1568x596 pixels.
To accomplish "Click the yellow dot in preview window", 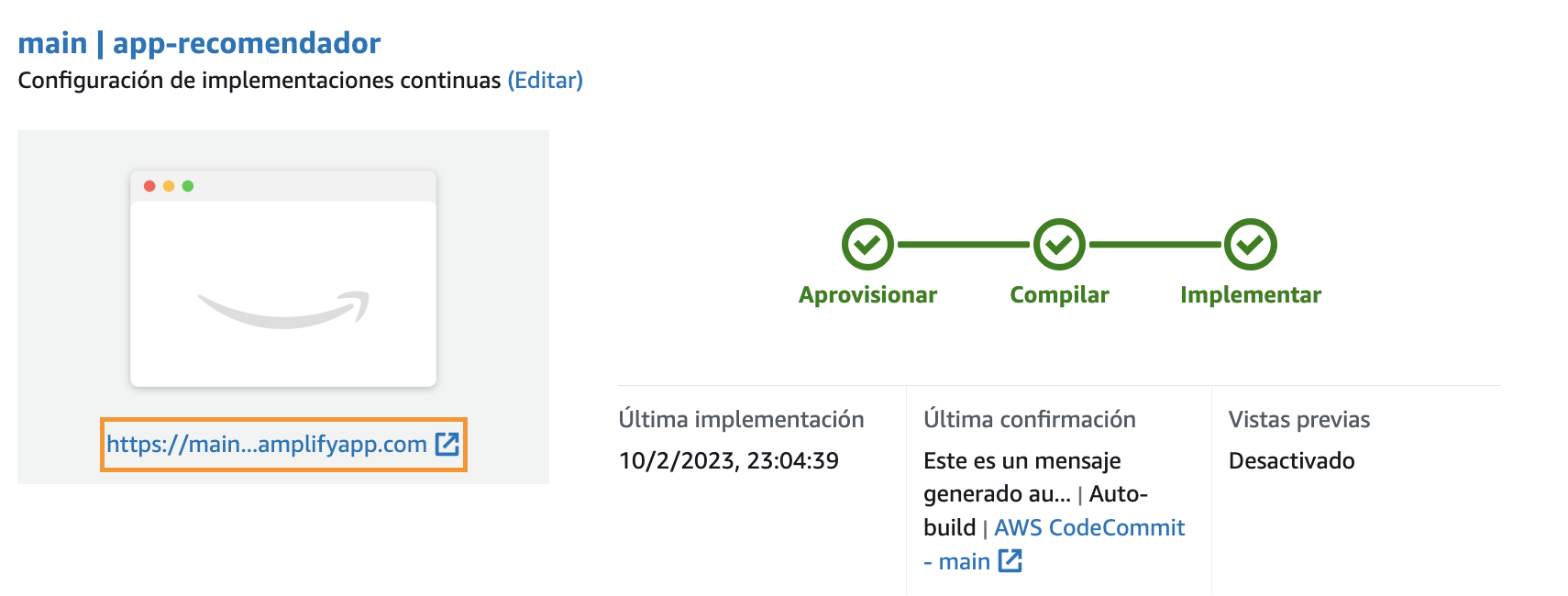I will 169,186.
